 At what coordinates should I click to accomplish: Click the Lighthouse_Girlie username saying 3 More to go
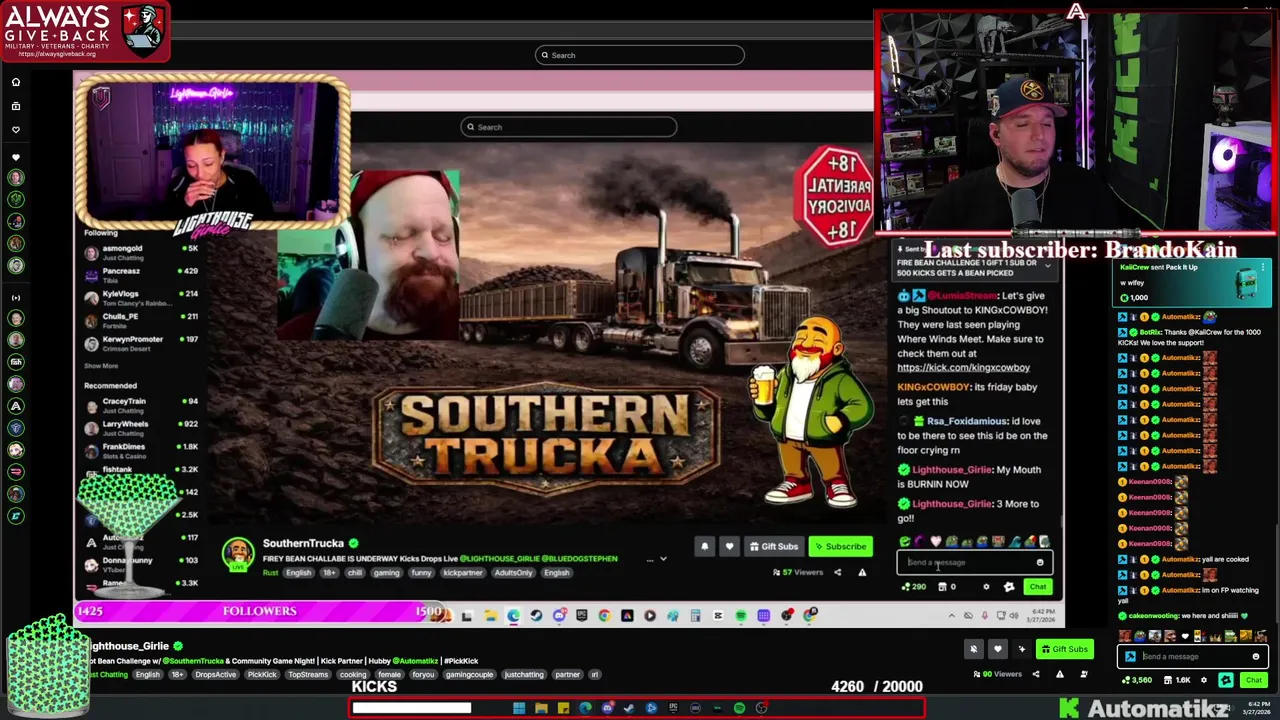point(952,504)
